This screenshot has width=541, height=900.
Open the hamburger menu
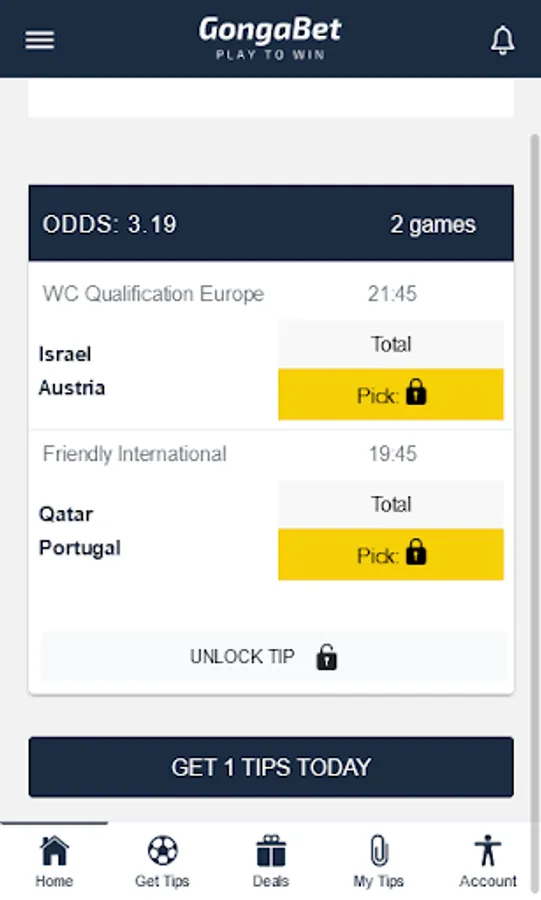(40, 40)
